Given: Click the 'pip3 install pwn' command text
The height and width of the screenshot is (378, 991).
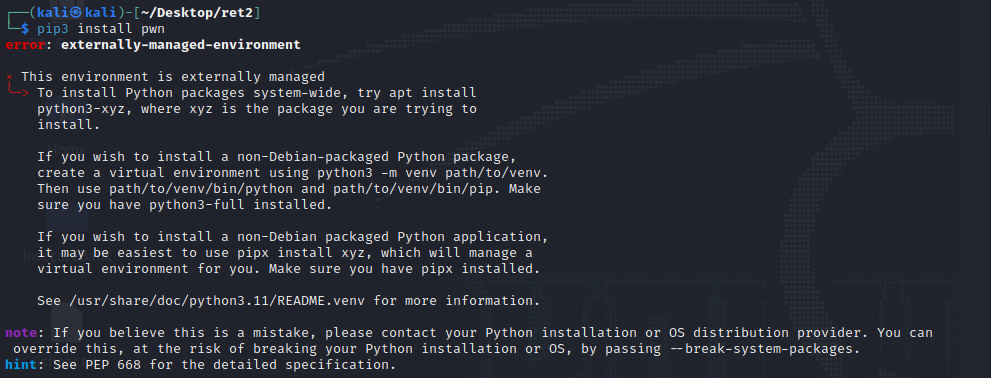Looking at the screenshot, I should click(101, 29).
